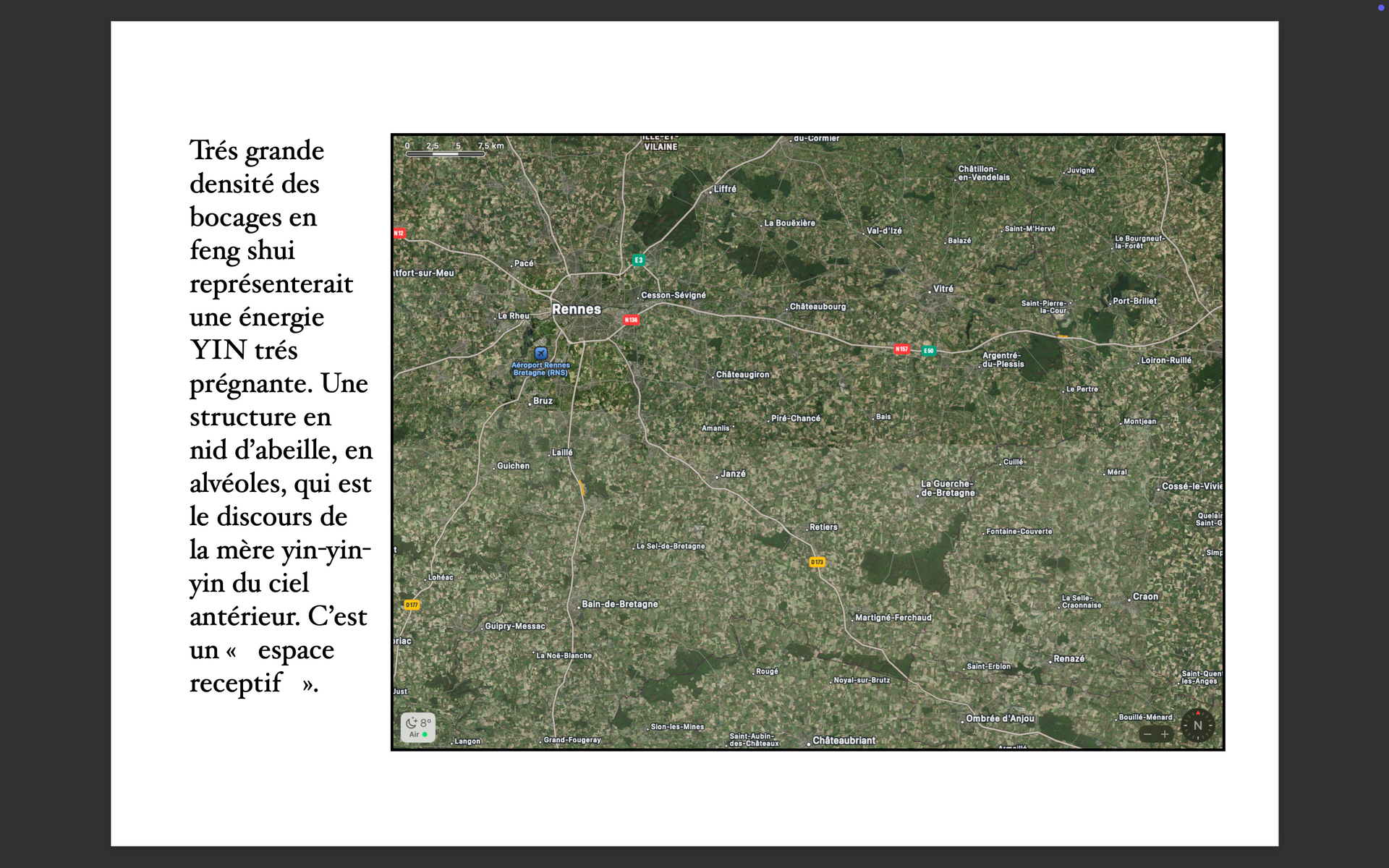Click the yellow D173 road badge
The image size is (1389, 868).
(x=817, y=562)
